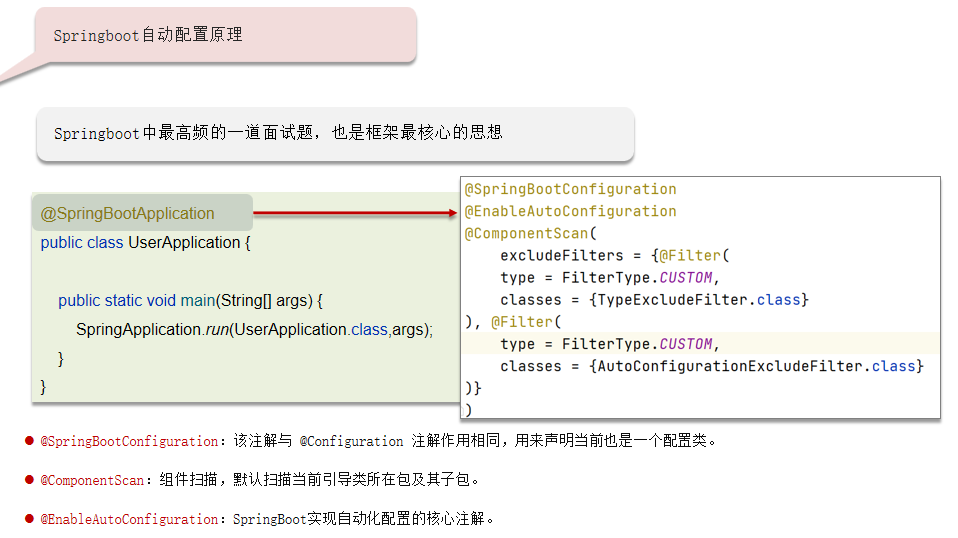Click the 'classes = {TypeExcludeFilter.class}' line
The height and width of the screenshot is (538, 958).
pos(654,300)
